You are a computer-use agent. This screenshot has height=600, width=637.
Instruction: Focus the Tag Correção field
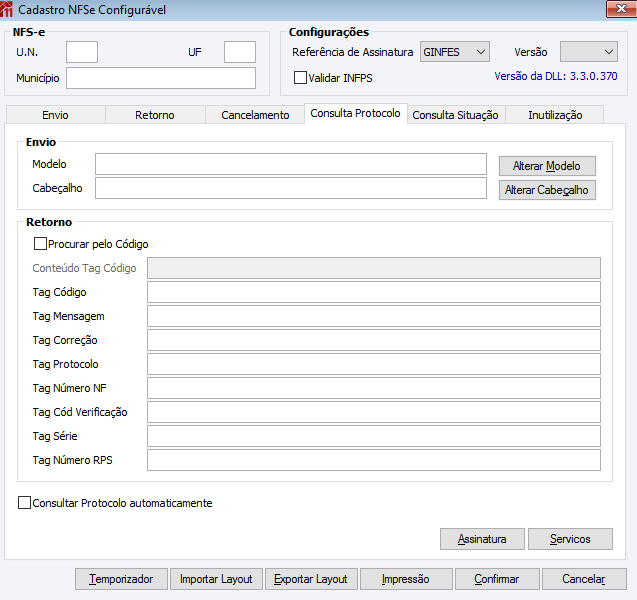coord(374,340)
